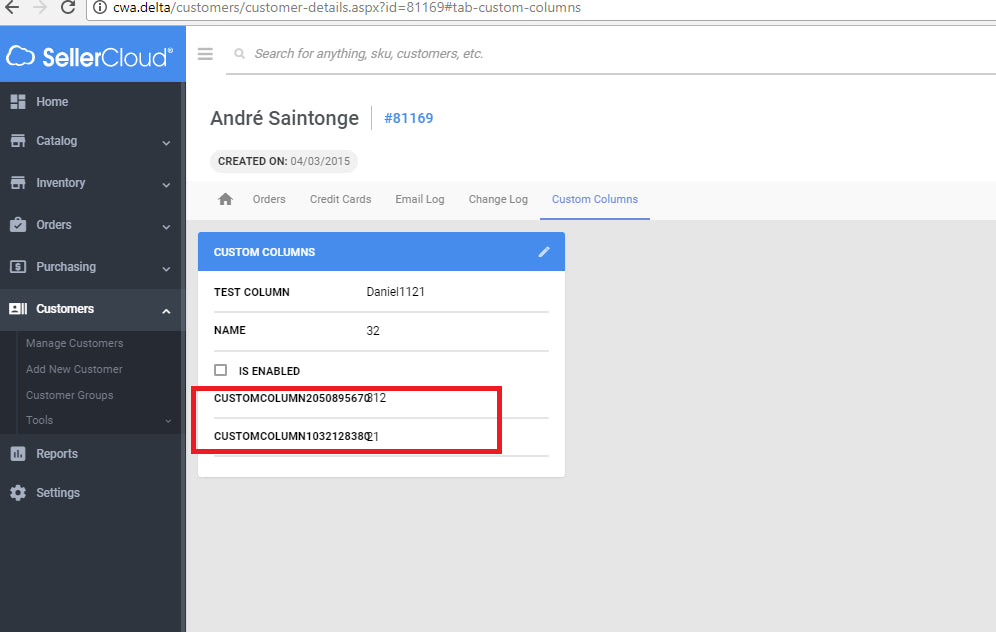996x632 pixels.
Task: Enable the Is Enabled checkbox
Action: pyautogui.click(x=221, y=370)
